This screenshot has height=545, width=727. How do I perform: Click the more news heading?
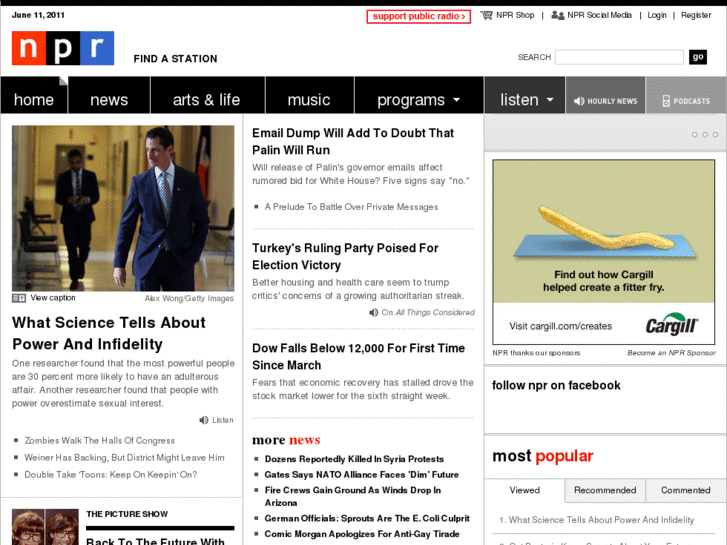point(286,440)
